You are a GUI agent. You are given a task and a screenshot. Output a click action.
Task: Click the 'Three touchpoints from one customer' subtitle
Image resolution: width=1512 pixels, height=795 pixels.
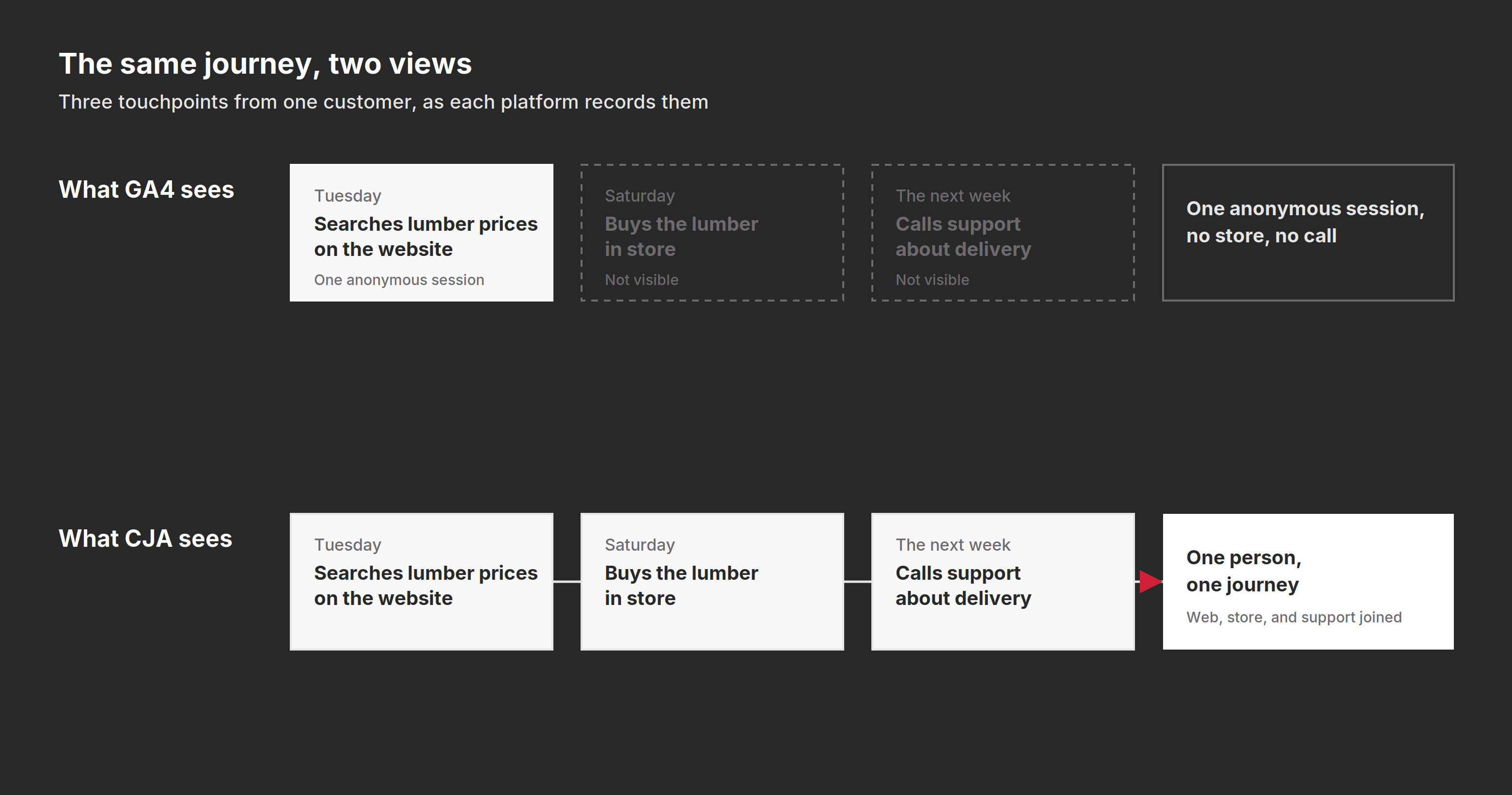click(x=383, y=102)
